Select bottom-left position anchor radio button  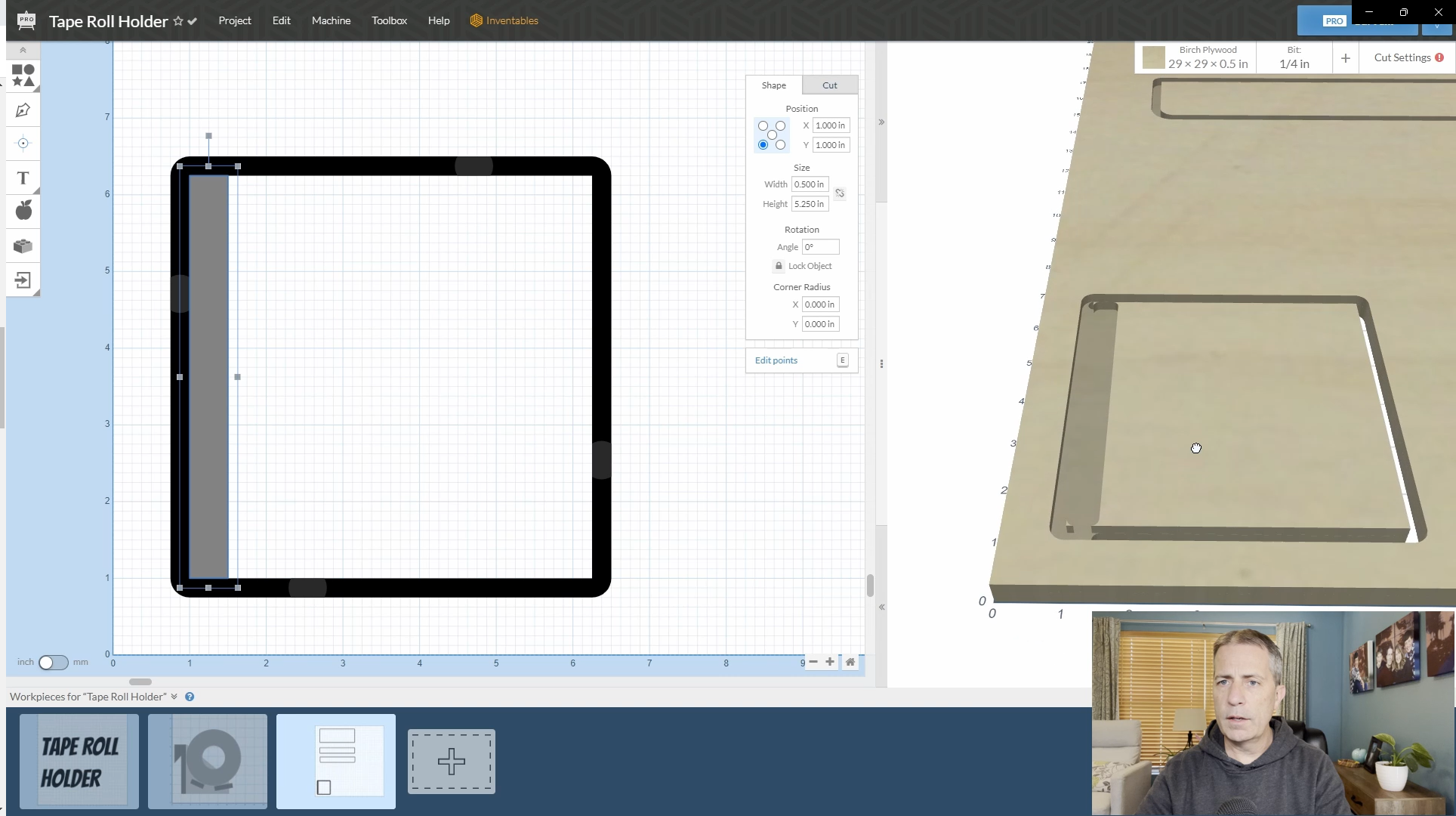click(x=763, y=145)
